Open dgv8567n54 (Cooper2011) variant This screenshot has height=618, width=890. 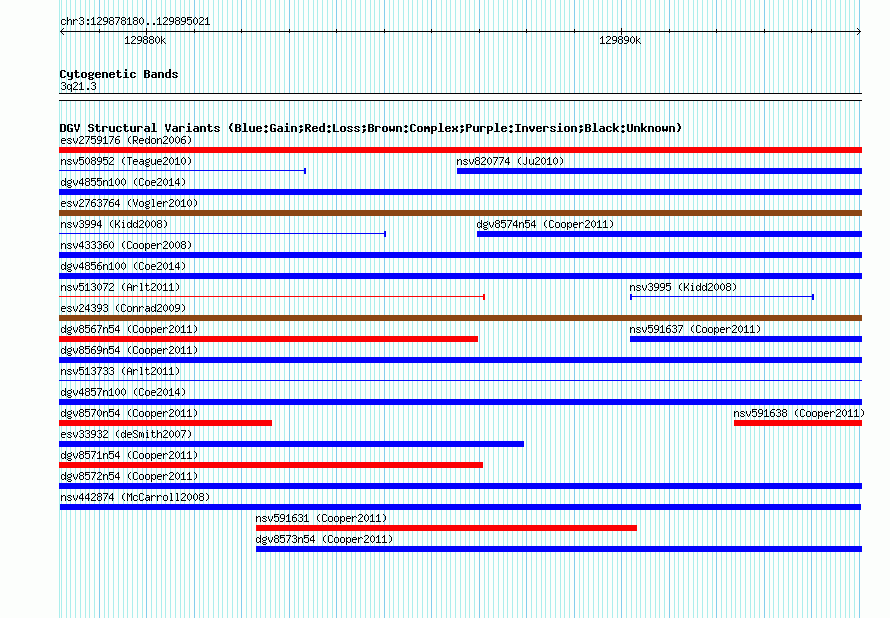129,329
